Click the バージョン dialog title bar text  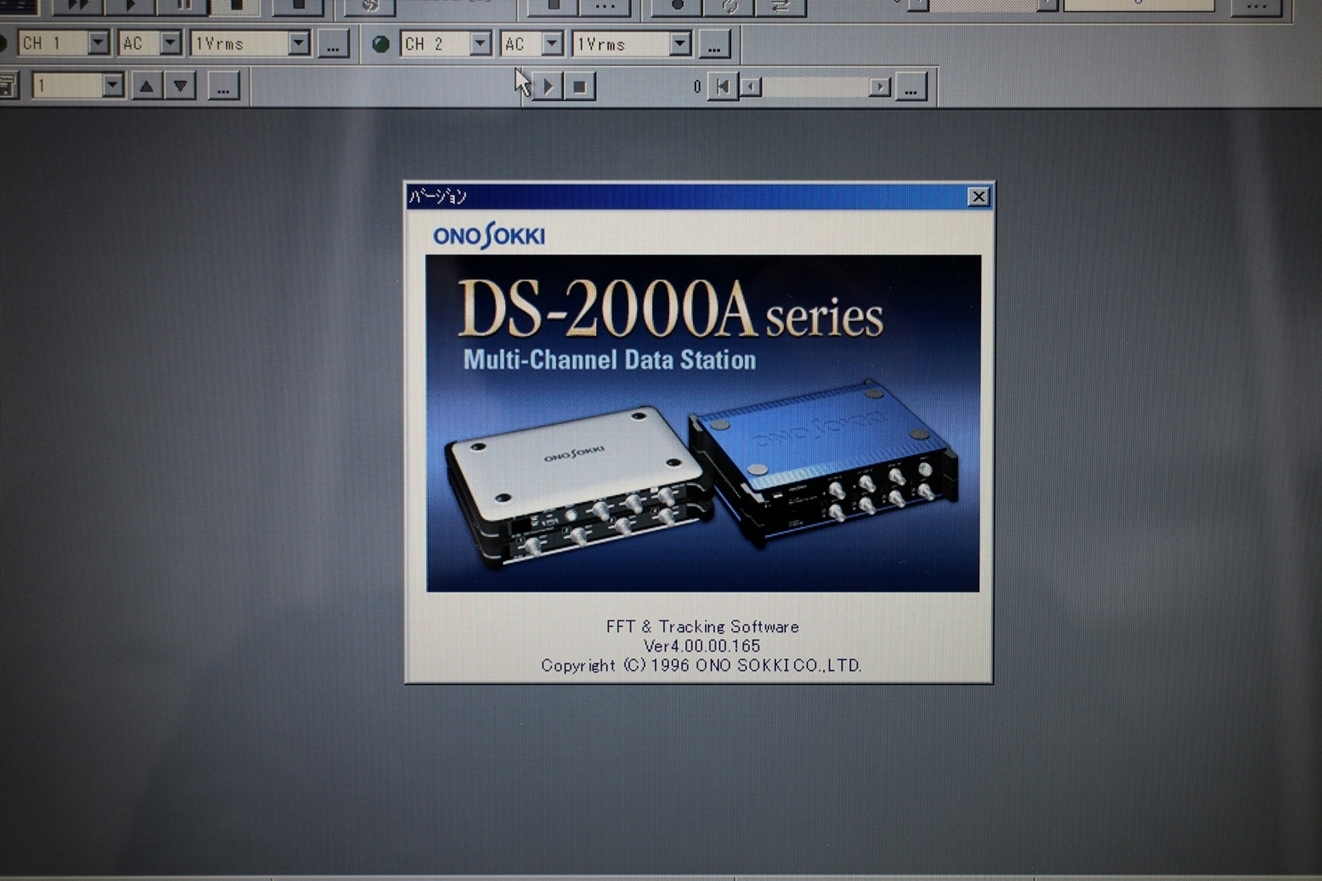coord(438,197)
